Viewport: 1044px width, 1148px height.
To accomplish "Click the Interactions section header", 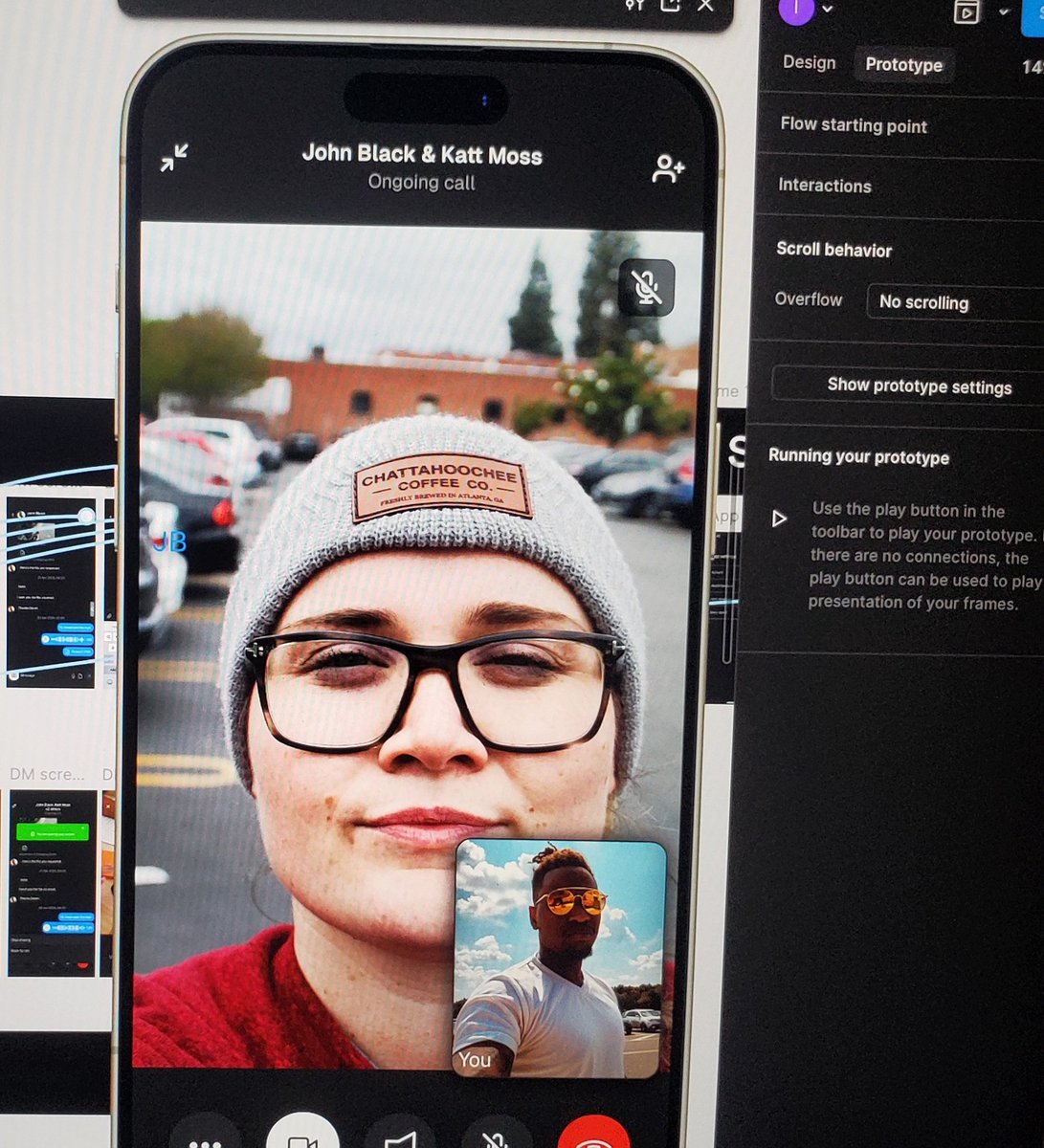I will click(825, 186).
